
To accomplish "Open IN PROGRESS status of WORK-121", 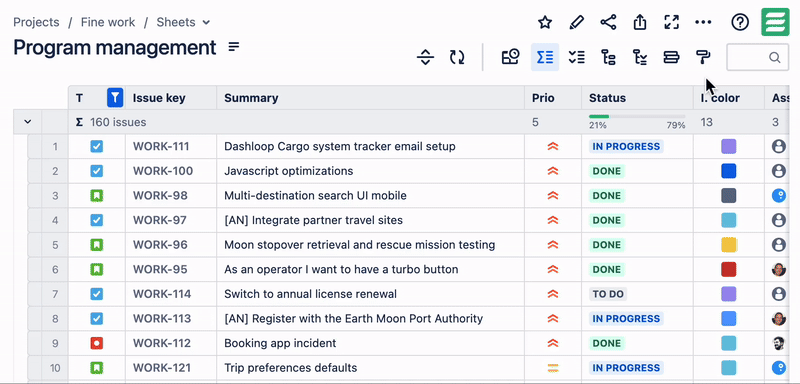I will pyautogui.click(x=626, y=368).
